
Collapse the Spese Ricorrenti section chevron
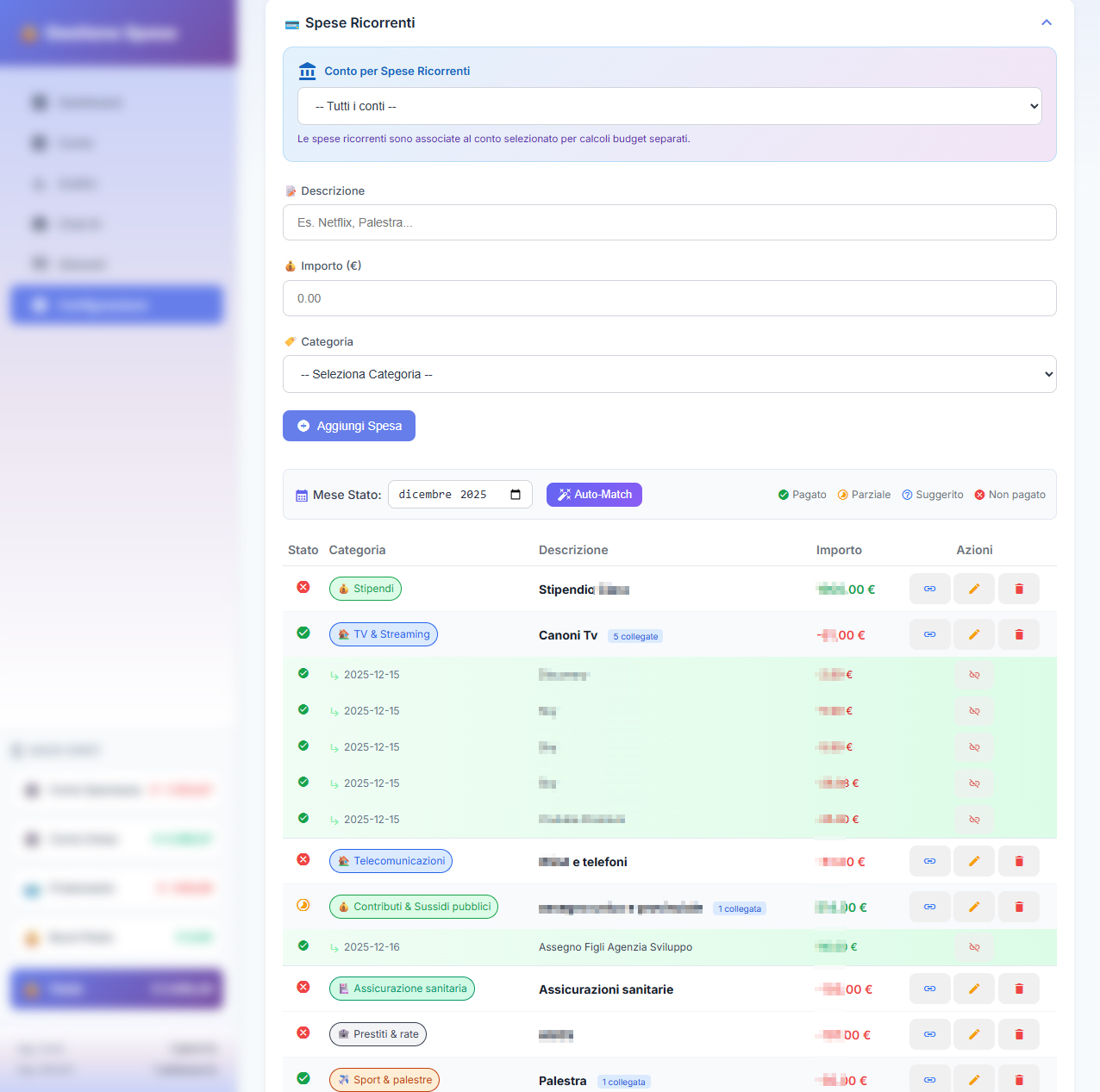coord(1047,22)
